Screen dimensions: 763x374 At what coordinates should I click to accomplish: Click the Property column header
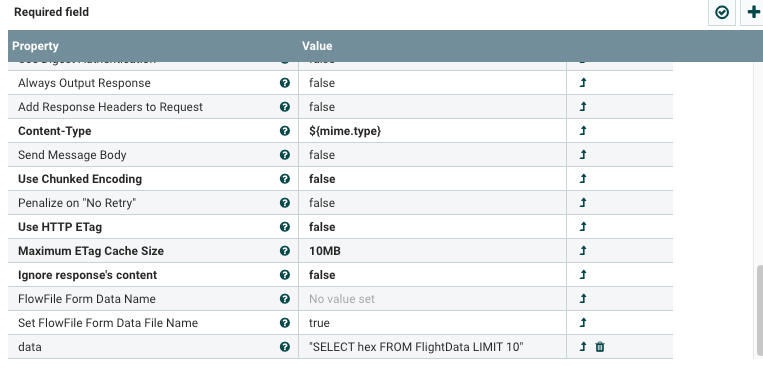153,46
